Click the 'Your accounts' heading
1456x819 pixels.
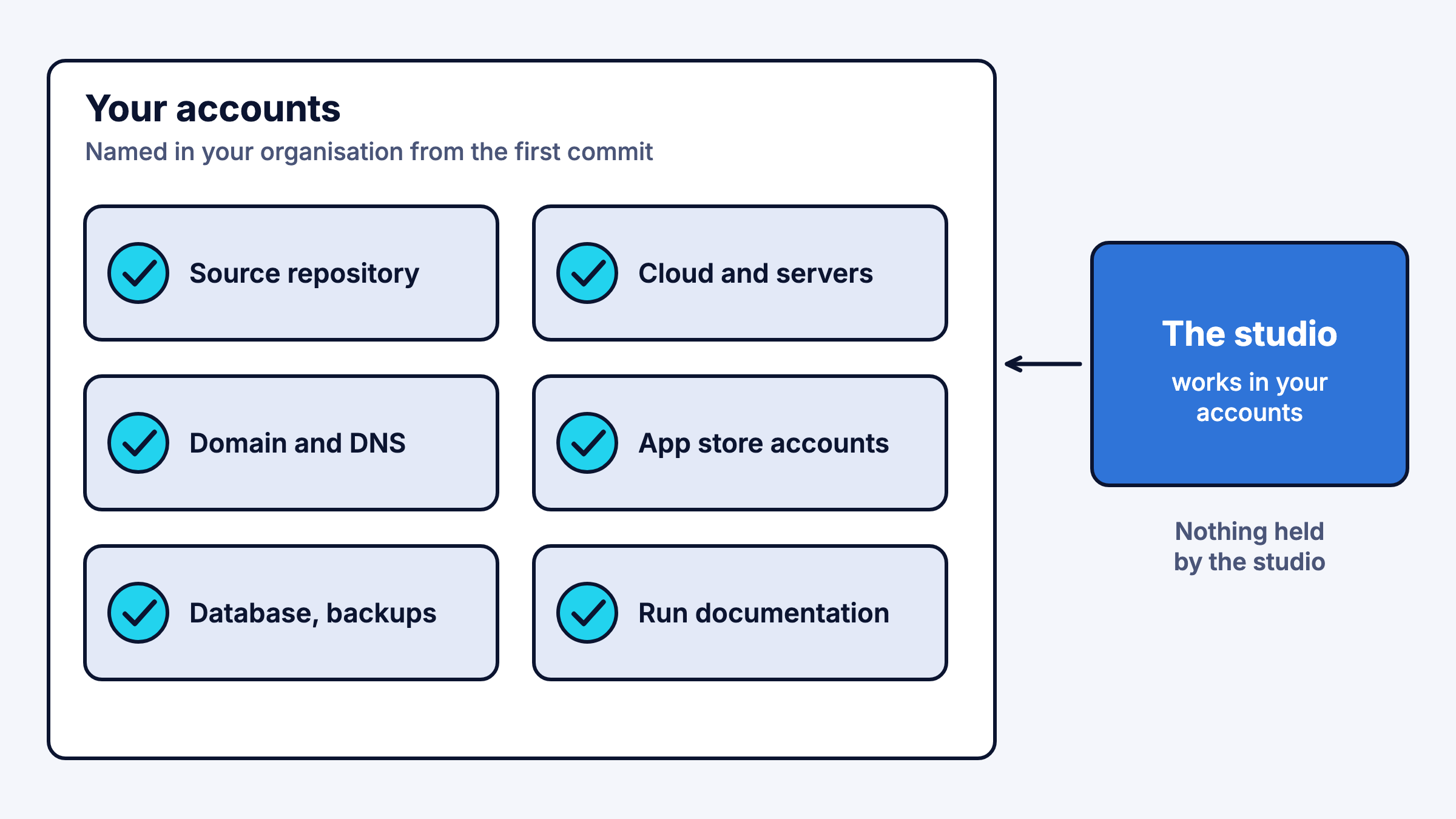tap(213, 109)
